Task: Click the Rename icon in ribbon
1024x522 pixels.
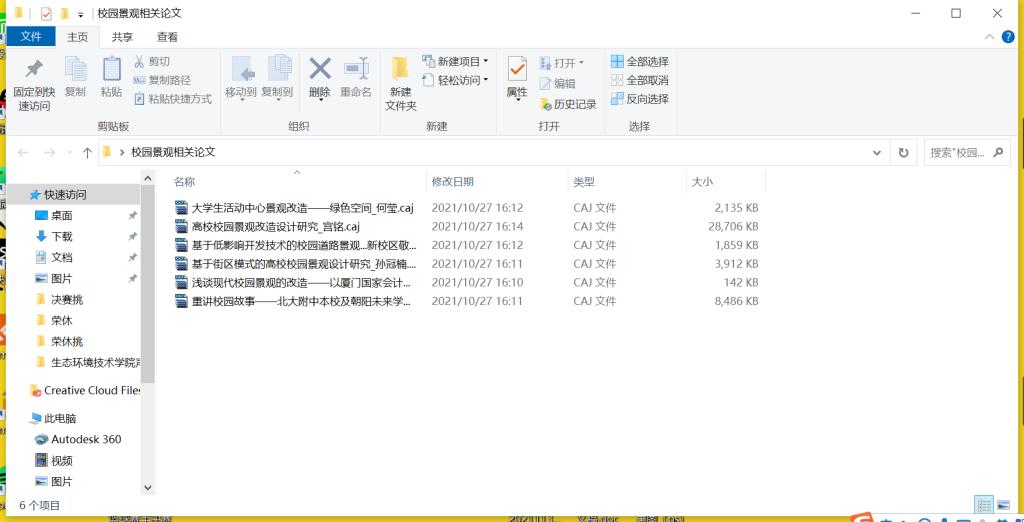Action: coord(356,78)
